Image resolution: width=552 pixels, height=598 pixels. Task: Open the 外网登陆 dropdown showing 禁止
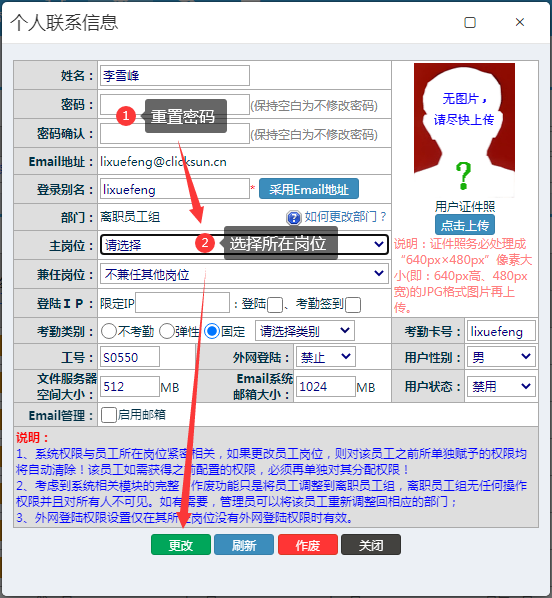[x=326, y=357]
